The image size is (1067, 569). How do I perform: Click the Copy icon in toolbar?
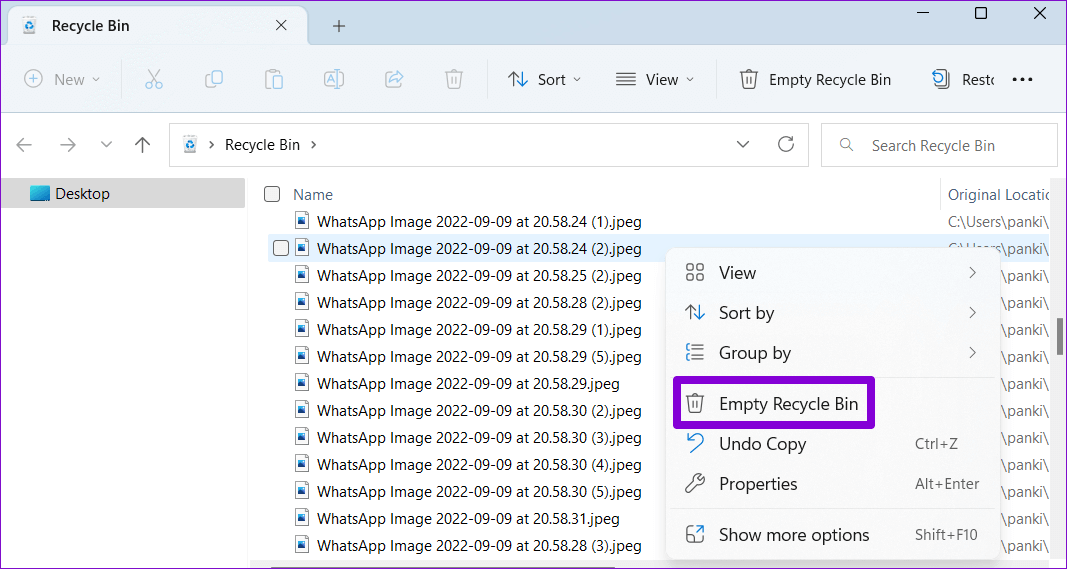tap(214, 80)
